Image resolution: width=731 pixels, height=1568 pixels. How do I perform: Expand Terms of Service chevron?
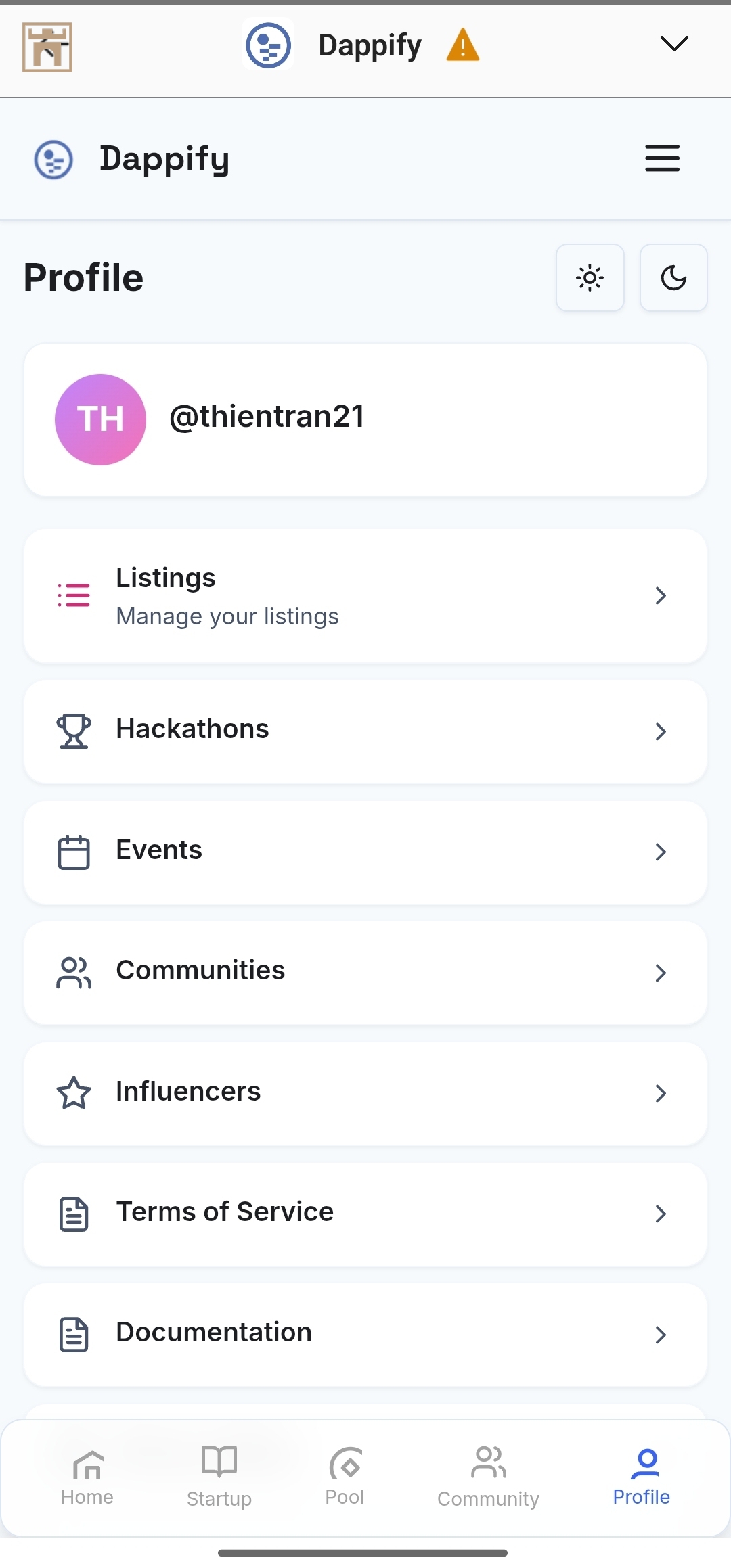[661, 1214]
